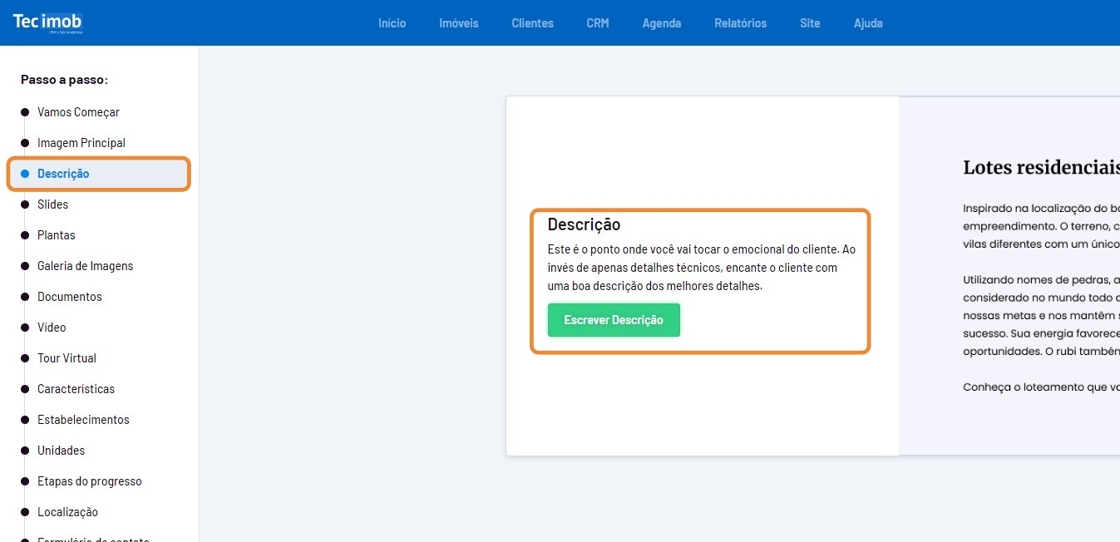The height and width of the screenshot is (542, 1120).
Task: Click the Ajuda menu item
Action: click(x=868, y=23)
